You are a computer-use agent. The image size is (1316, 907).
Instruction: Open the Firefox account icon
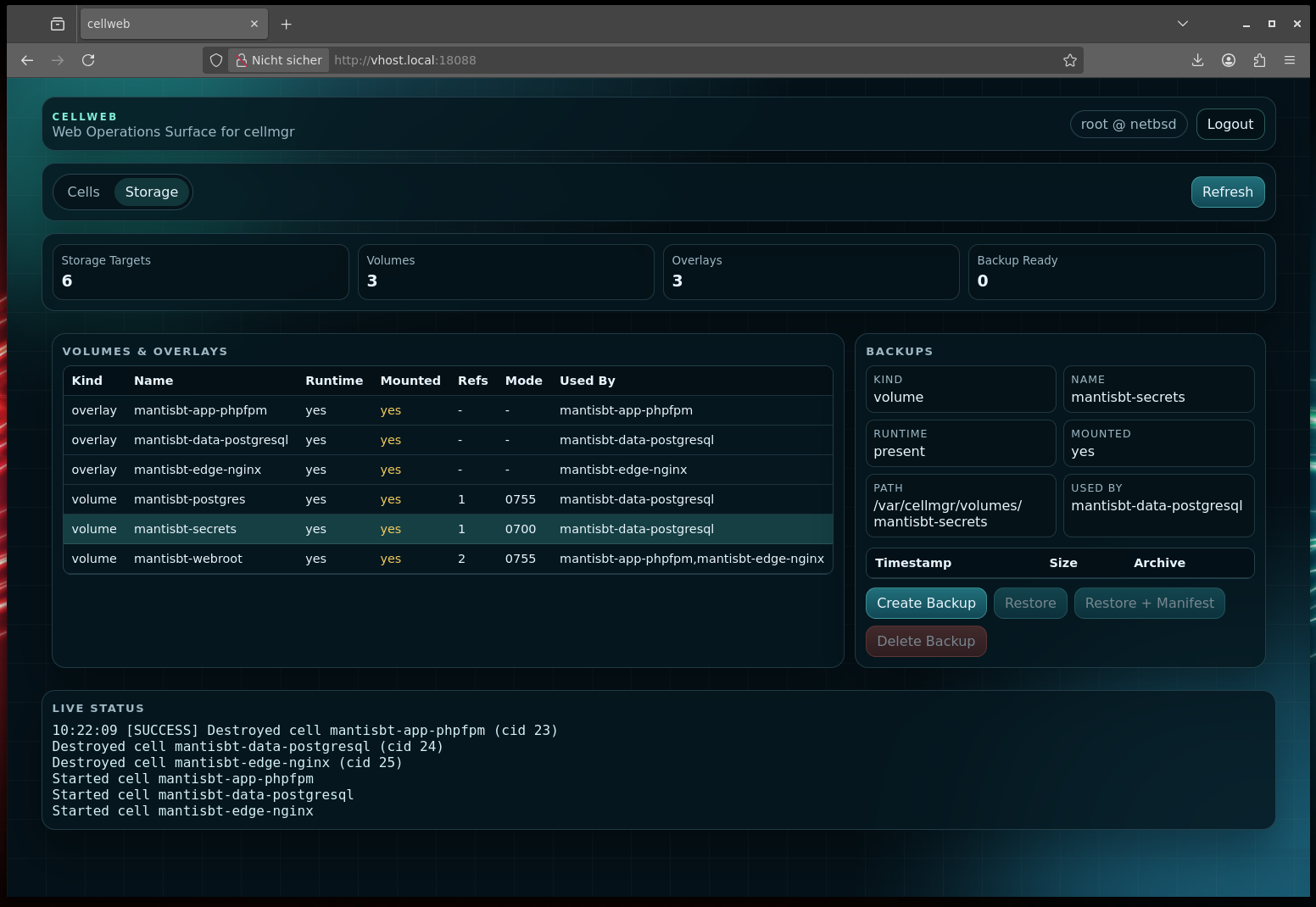coord(1228,60)
